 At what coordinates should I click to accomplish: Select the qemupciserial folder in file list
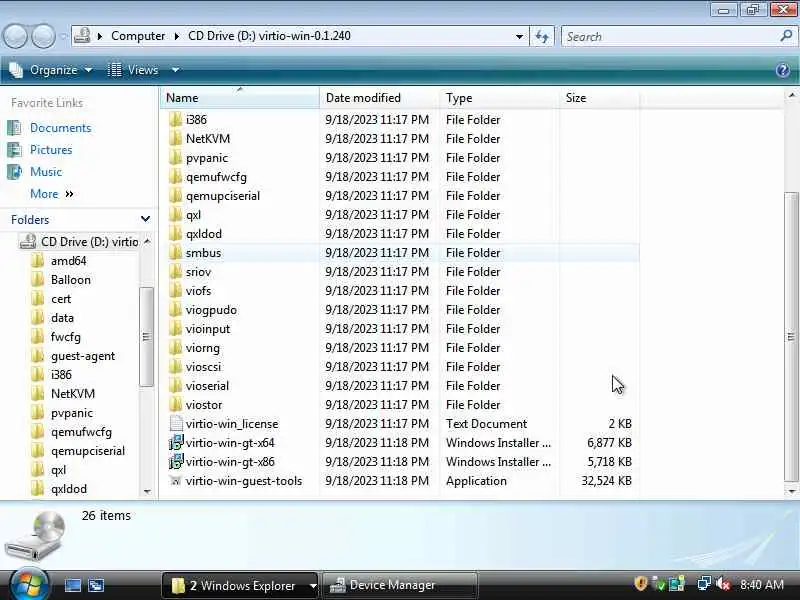[x=223, y=196]
